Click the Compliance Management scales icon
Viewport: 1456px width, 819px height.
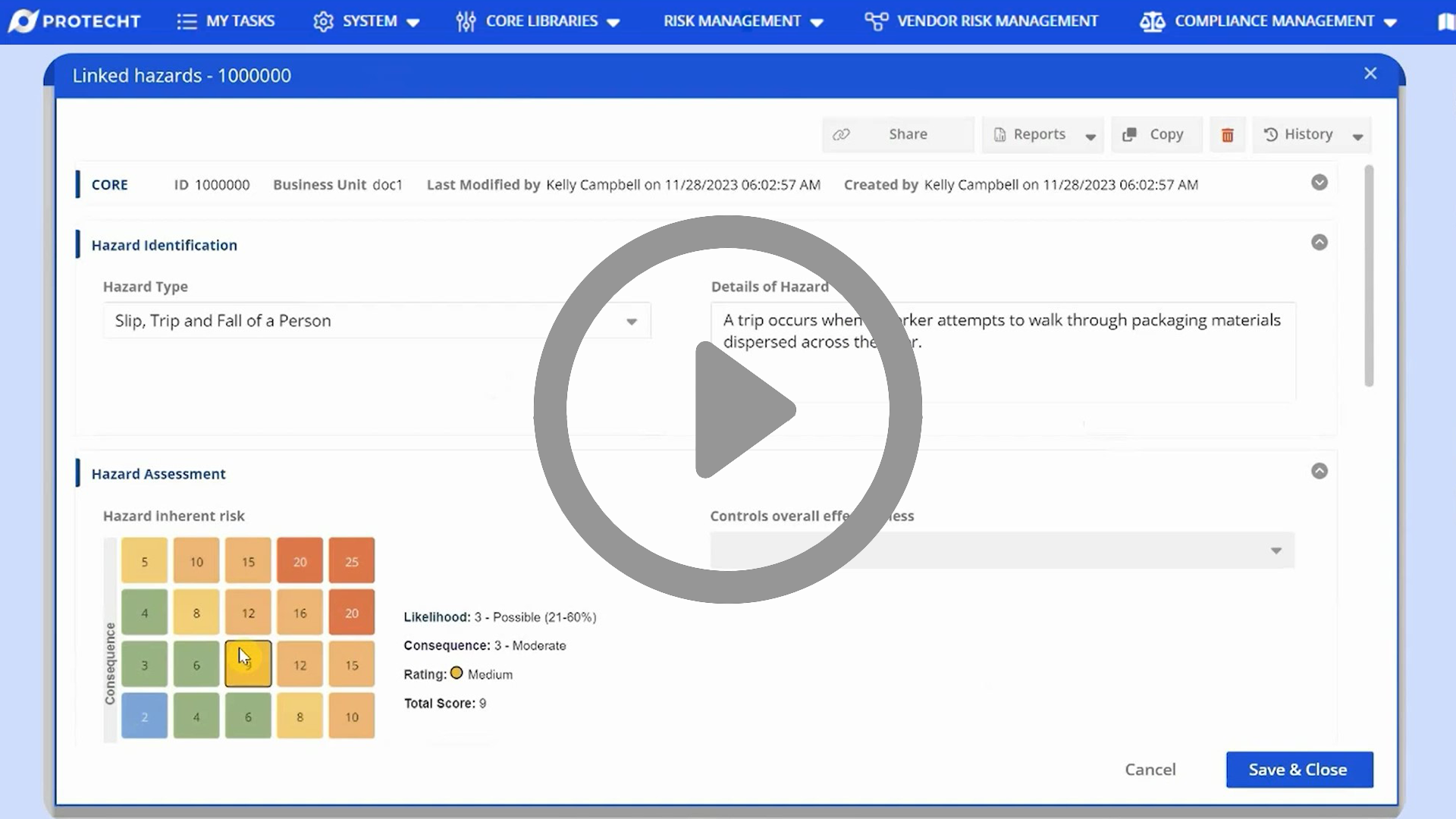coord(1152,21)
